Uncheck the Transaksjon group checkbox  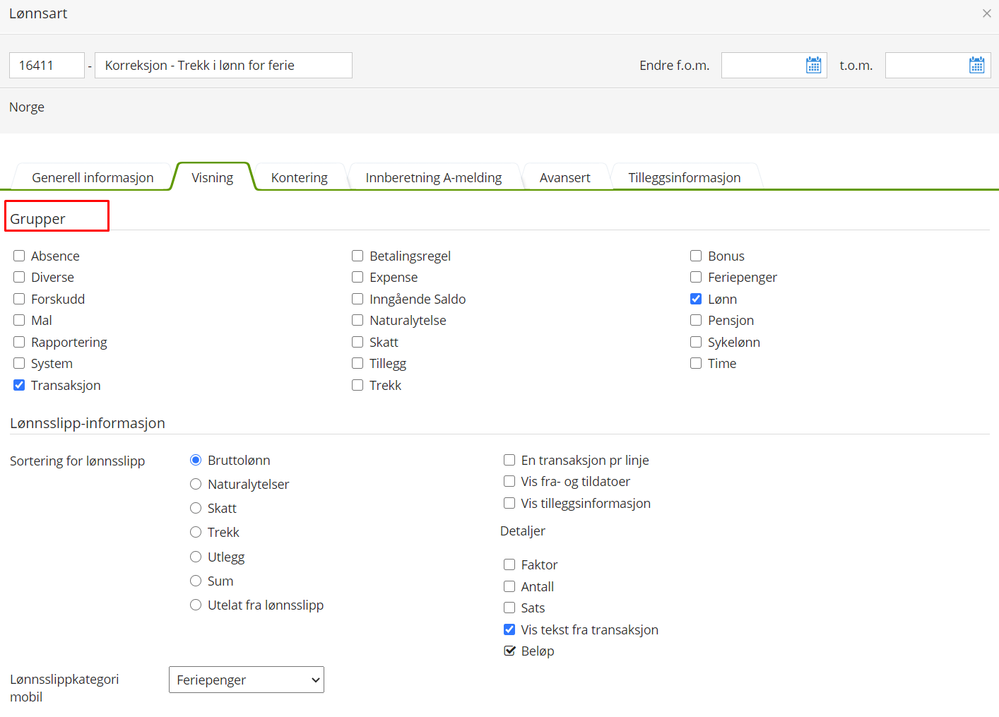[x=19, y=385]
